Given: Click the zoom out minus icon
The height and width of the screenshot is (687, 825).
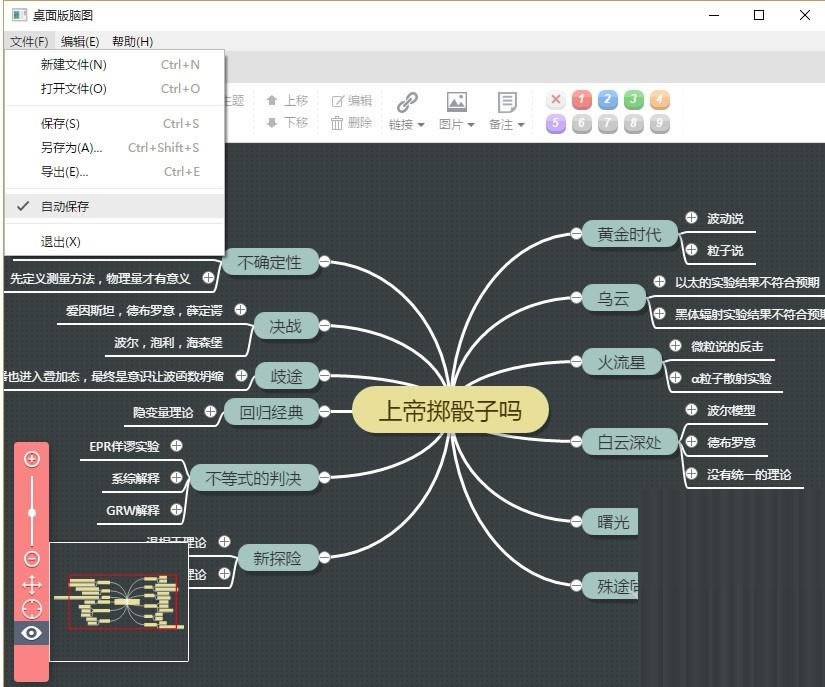Looking at the screenshot, I should tap(31, 559).
